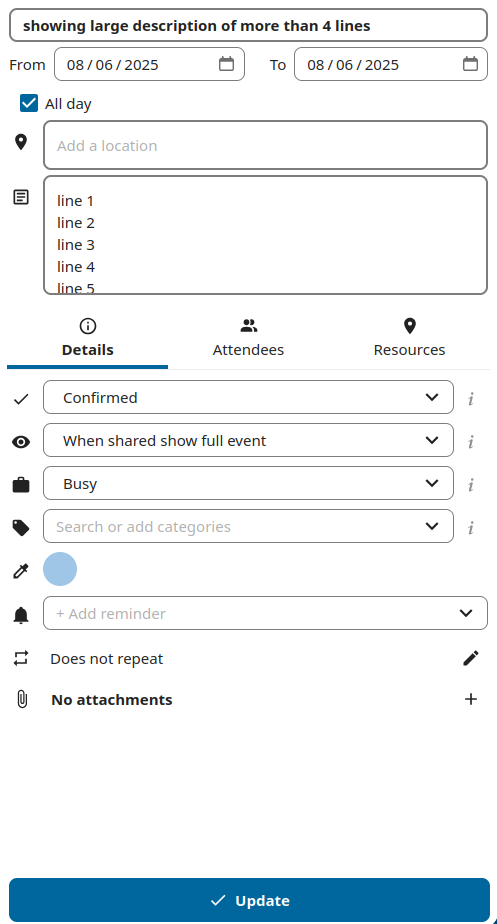The height and width of the screenshot is (924, 497).
Task: Click the Search or add categories field
Action: point(248,526)
